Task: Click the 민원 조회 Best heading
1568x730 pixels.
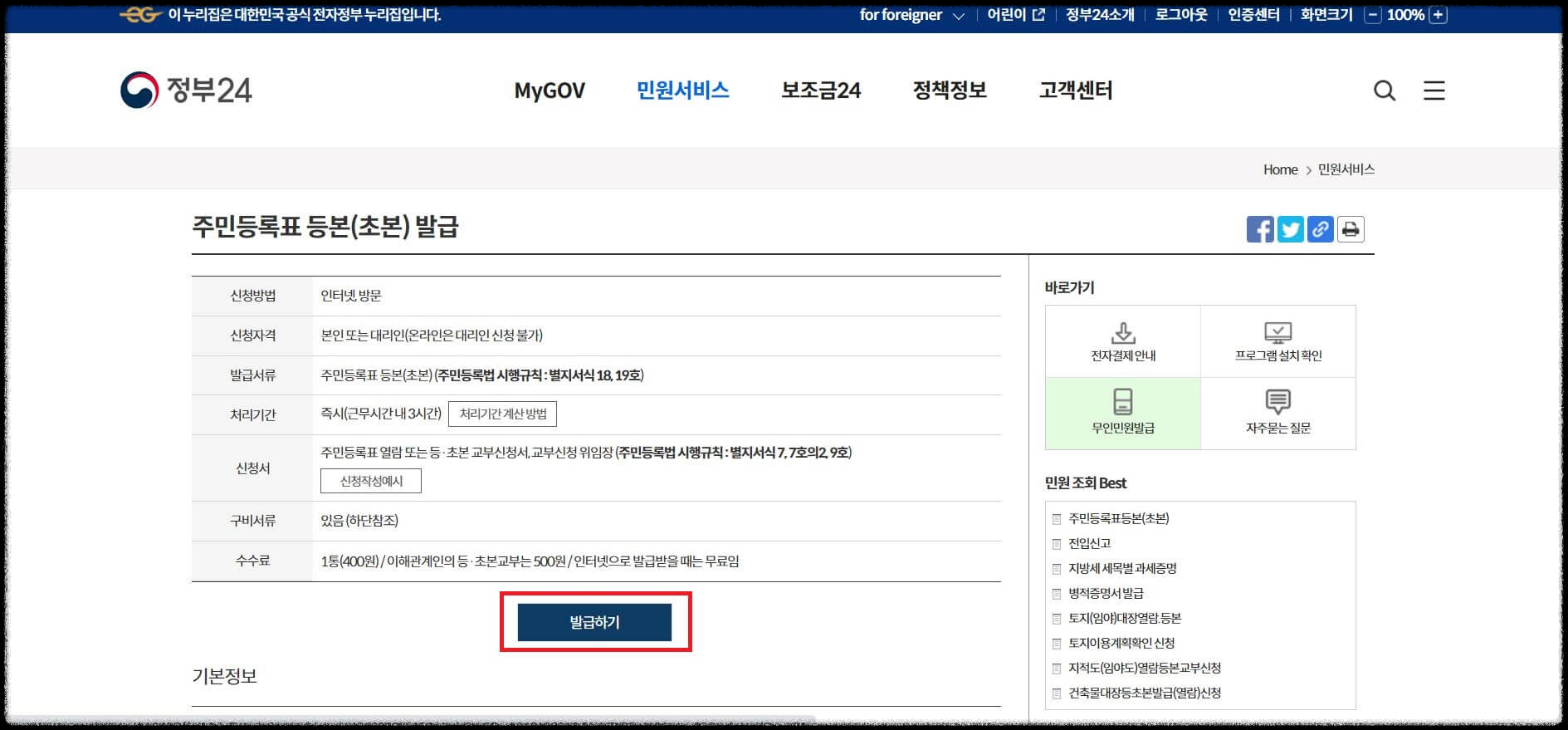Action: pos(1086,483)
